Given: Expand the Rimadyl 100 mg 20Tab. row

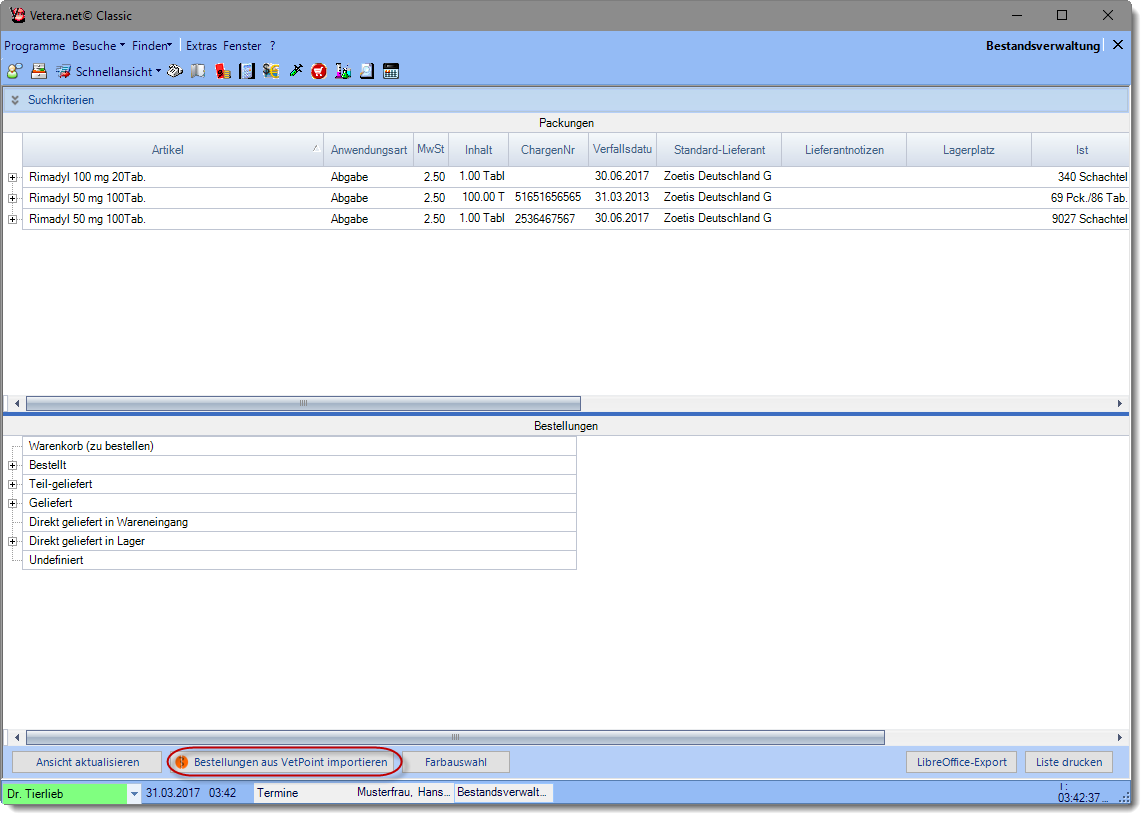Looking at the screenshot, I should pos(13,177).
